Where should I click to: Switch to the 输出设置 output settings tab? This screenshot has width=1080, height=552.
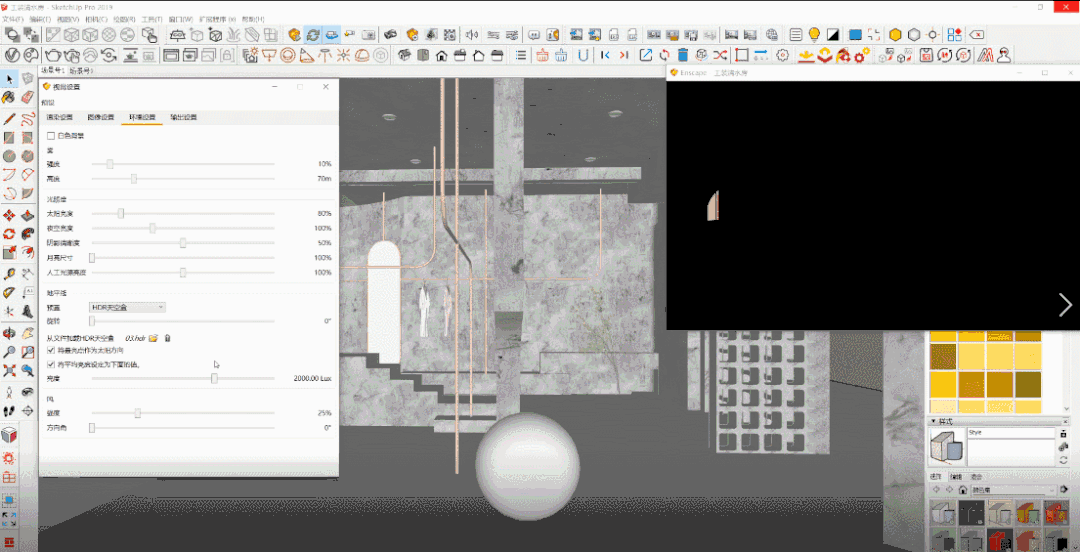pyautogui.click(x=183, y=117)
